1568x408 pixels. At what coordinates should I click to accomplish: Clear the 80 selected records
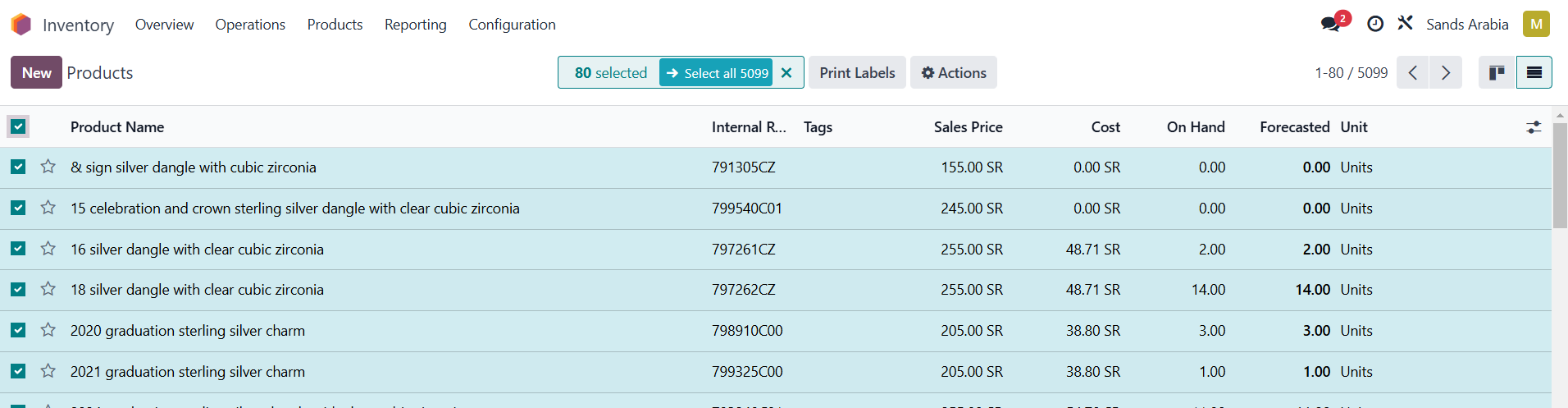786,73
